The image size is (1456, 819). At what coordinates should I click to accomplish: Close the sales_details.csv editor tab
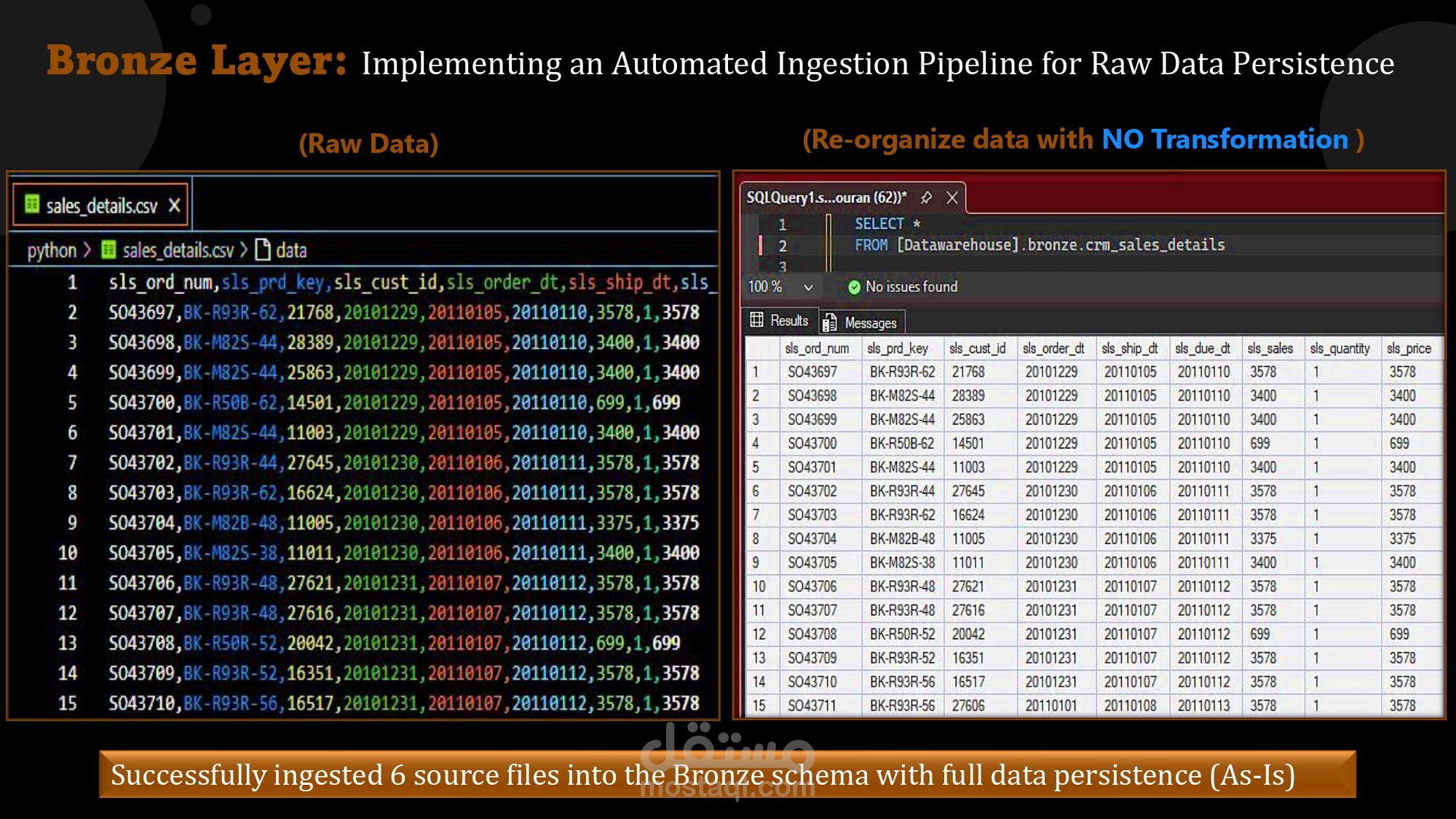tap(174, 205)
